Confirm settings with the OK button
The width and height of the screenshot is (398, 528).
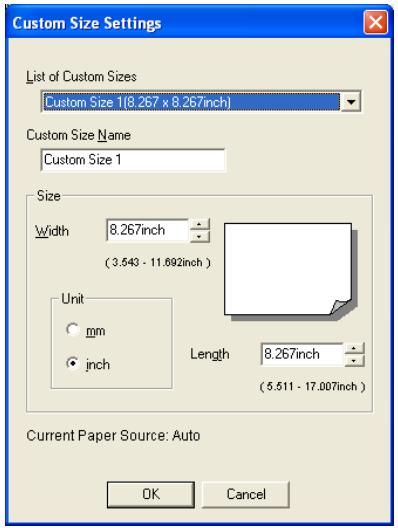coord(151,494)
